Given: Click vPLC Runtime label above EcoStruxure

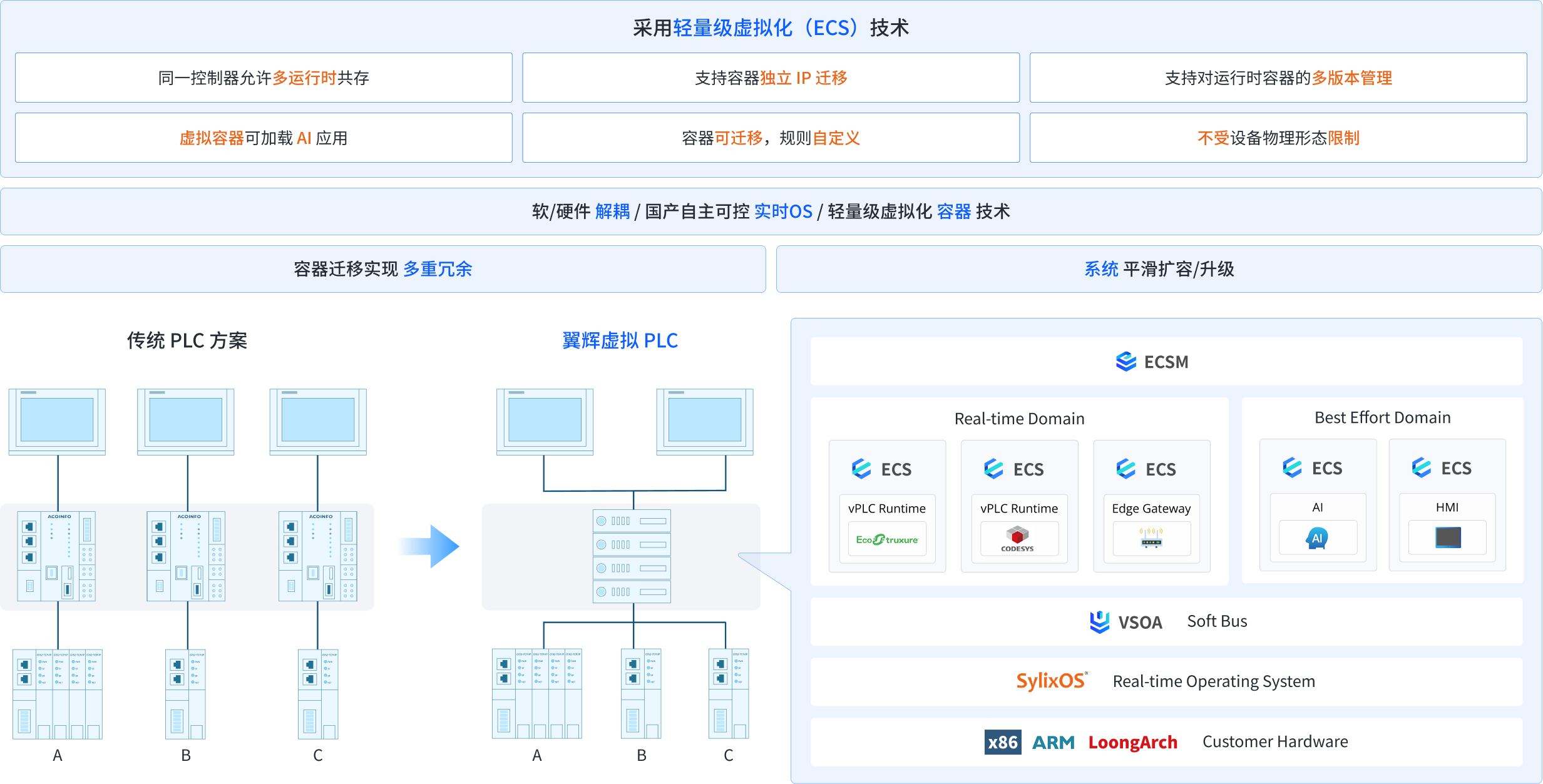Looking at the screenshot, I should (887, 509).
